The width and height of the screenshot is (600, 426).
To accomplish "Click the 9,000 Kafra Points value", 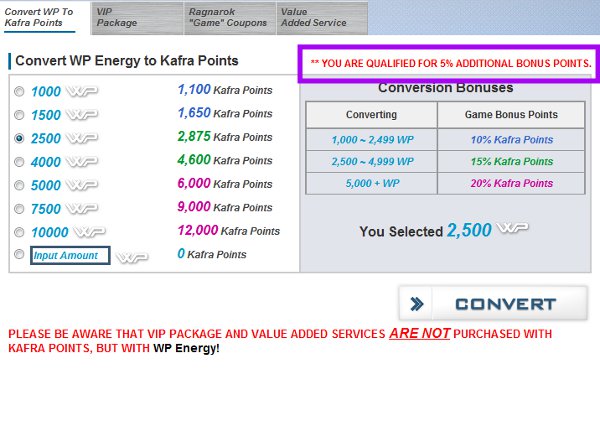I will [x=225, y=207].
